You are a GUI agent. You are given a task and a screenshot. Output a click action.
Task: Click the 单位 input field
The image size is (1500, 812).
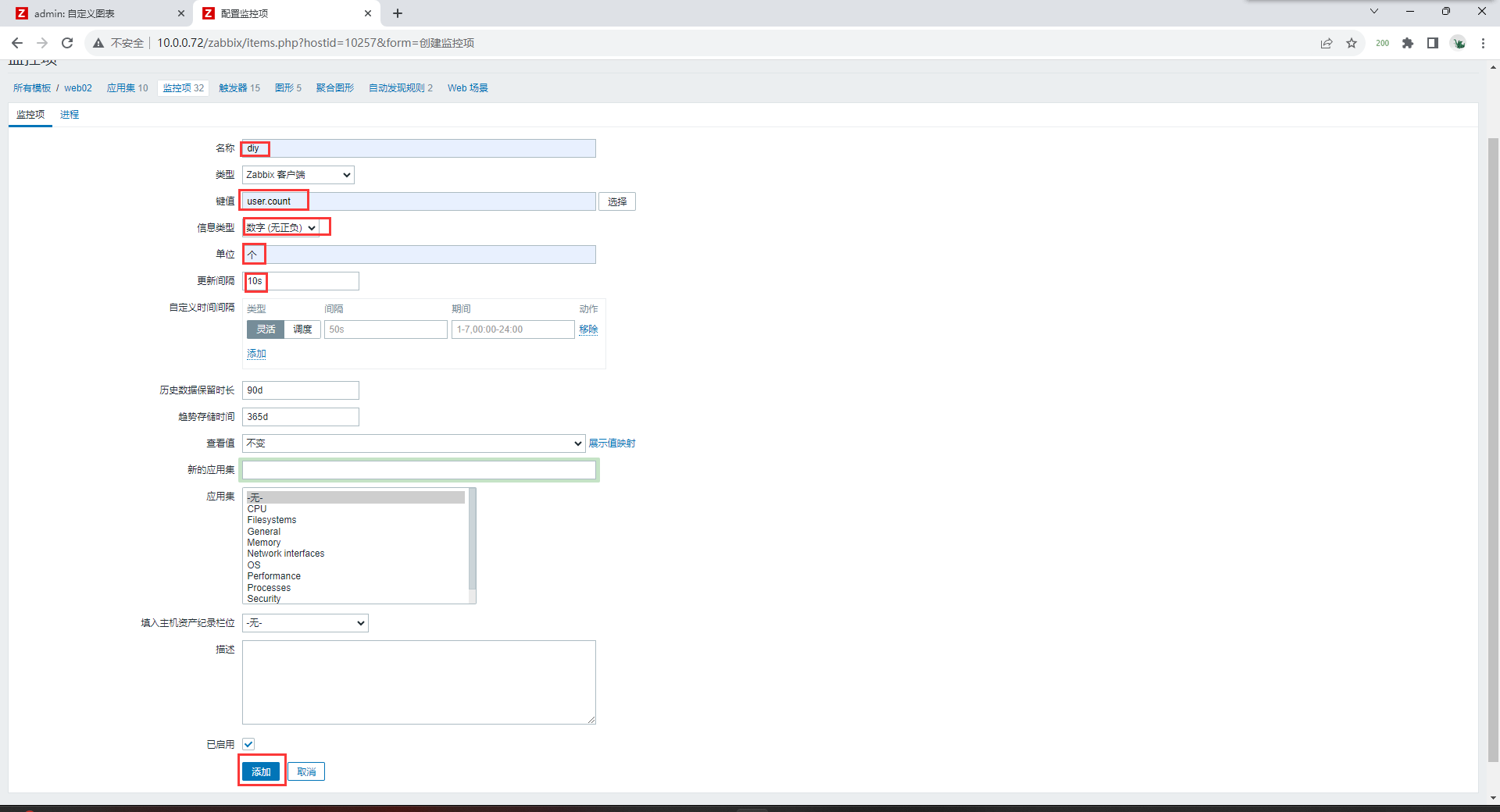(x=419, y=255)
